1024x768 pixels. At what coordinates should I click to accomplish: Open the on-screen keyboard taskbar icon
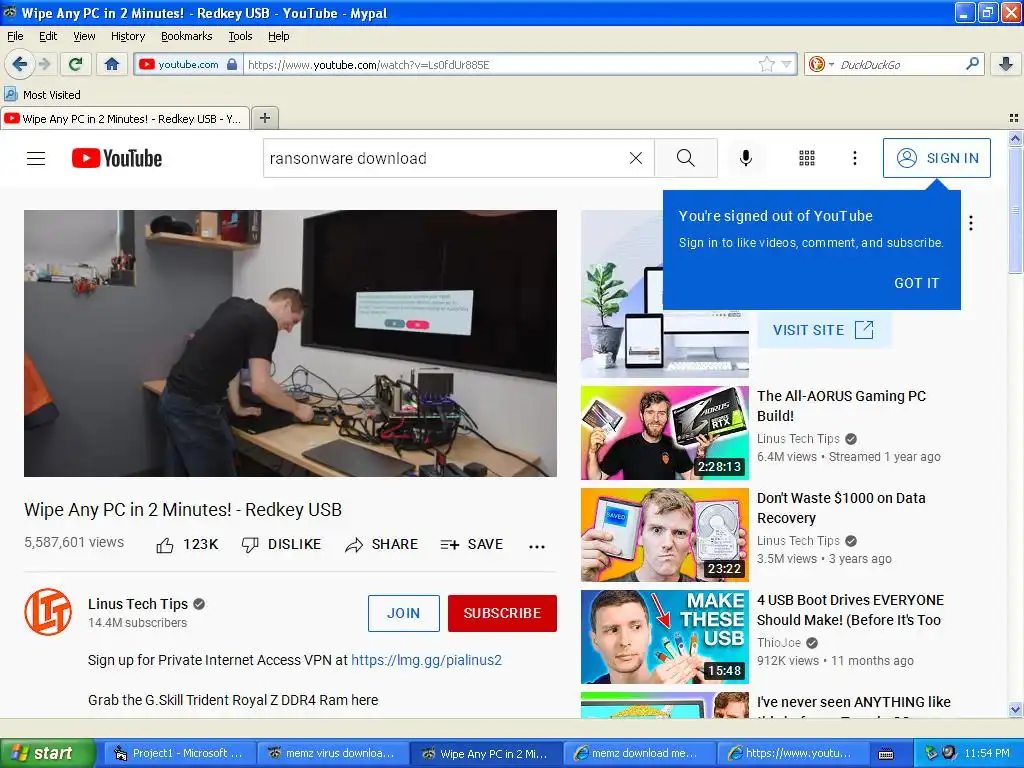pos(886,754)
